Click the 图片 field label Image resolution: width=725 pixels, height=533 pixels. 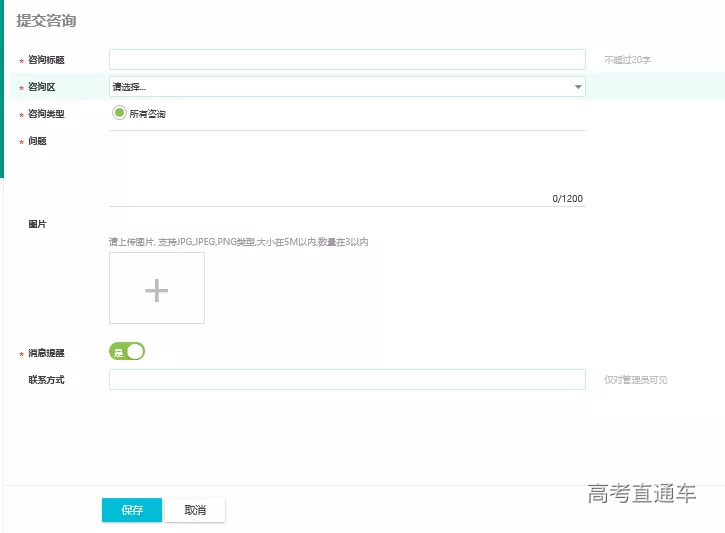click(37, 224)
